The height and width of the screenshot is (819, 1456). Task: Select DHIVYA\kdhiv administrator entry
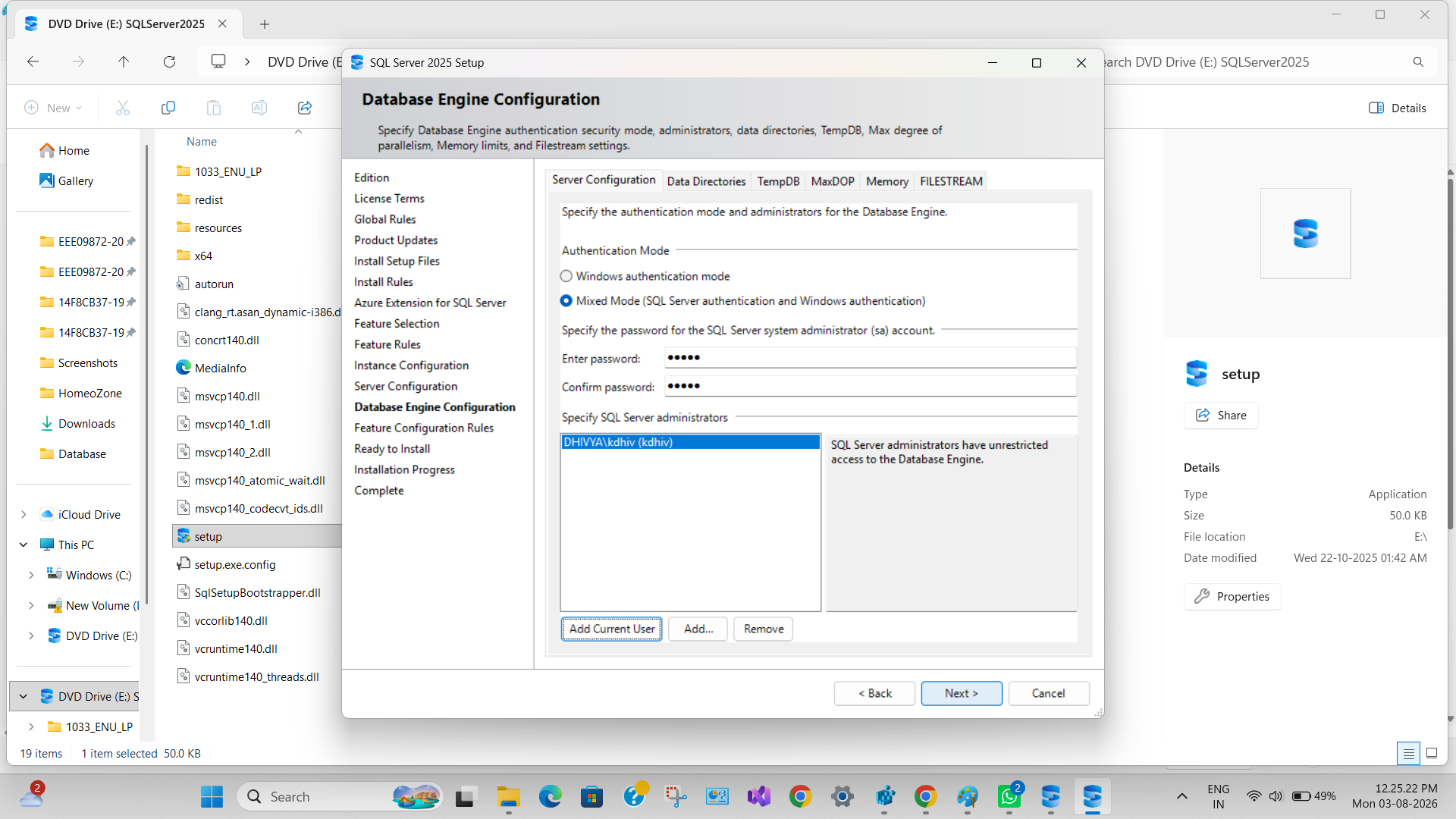pos(690,442)
